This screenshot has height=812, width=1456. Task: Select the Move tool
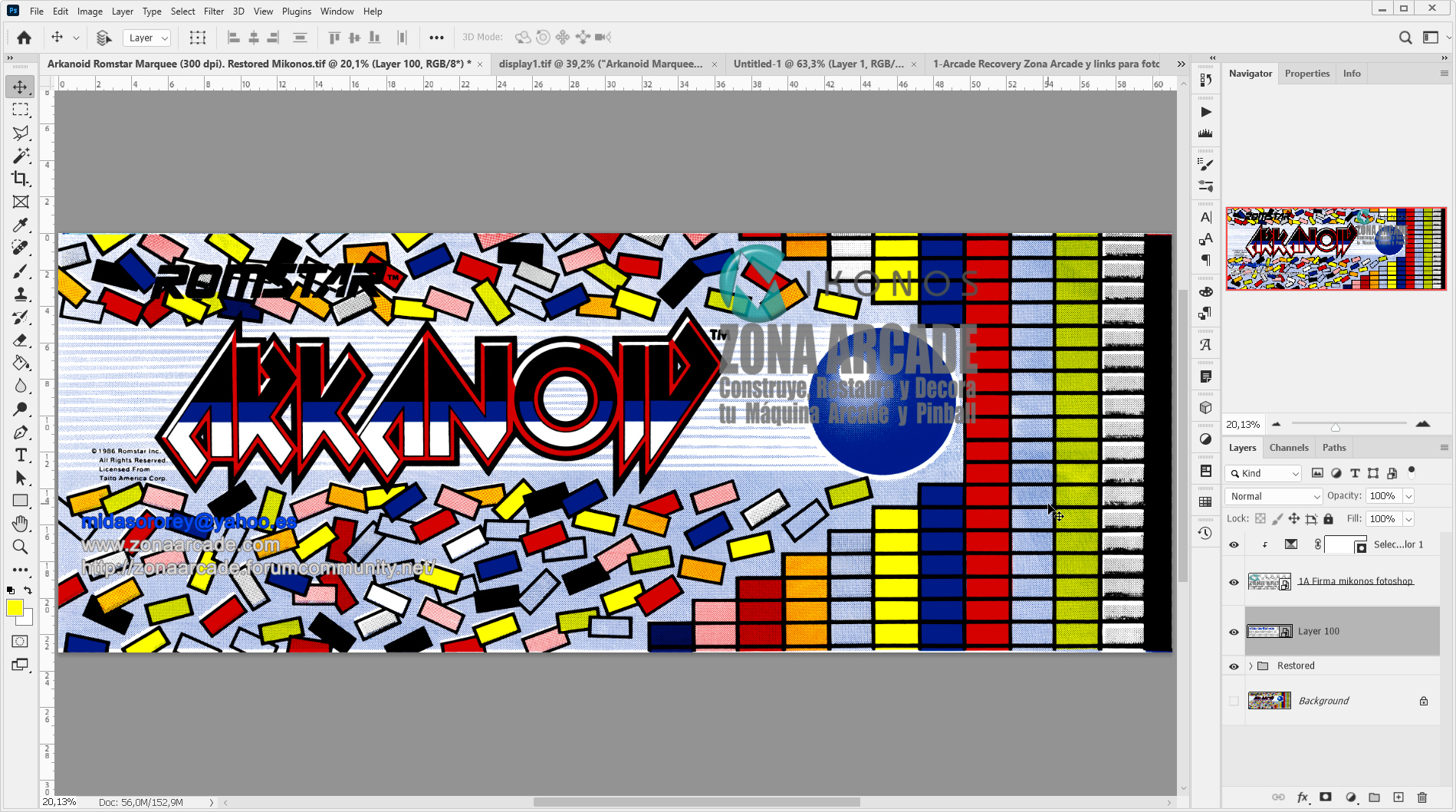pos(21,86)
